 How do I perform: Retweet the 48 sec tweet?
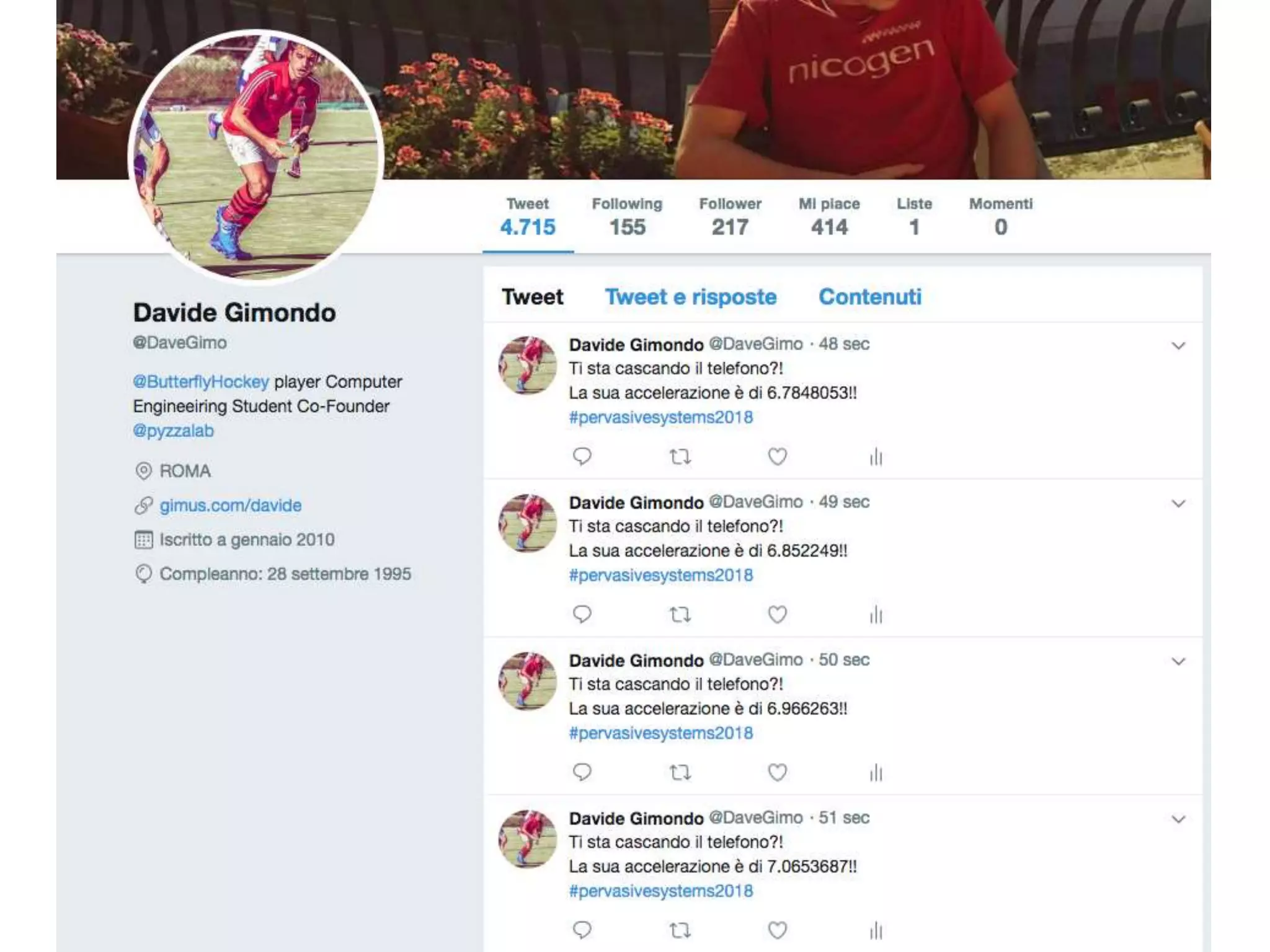[x=680, y=457]
